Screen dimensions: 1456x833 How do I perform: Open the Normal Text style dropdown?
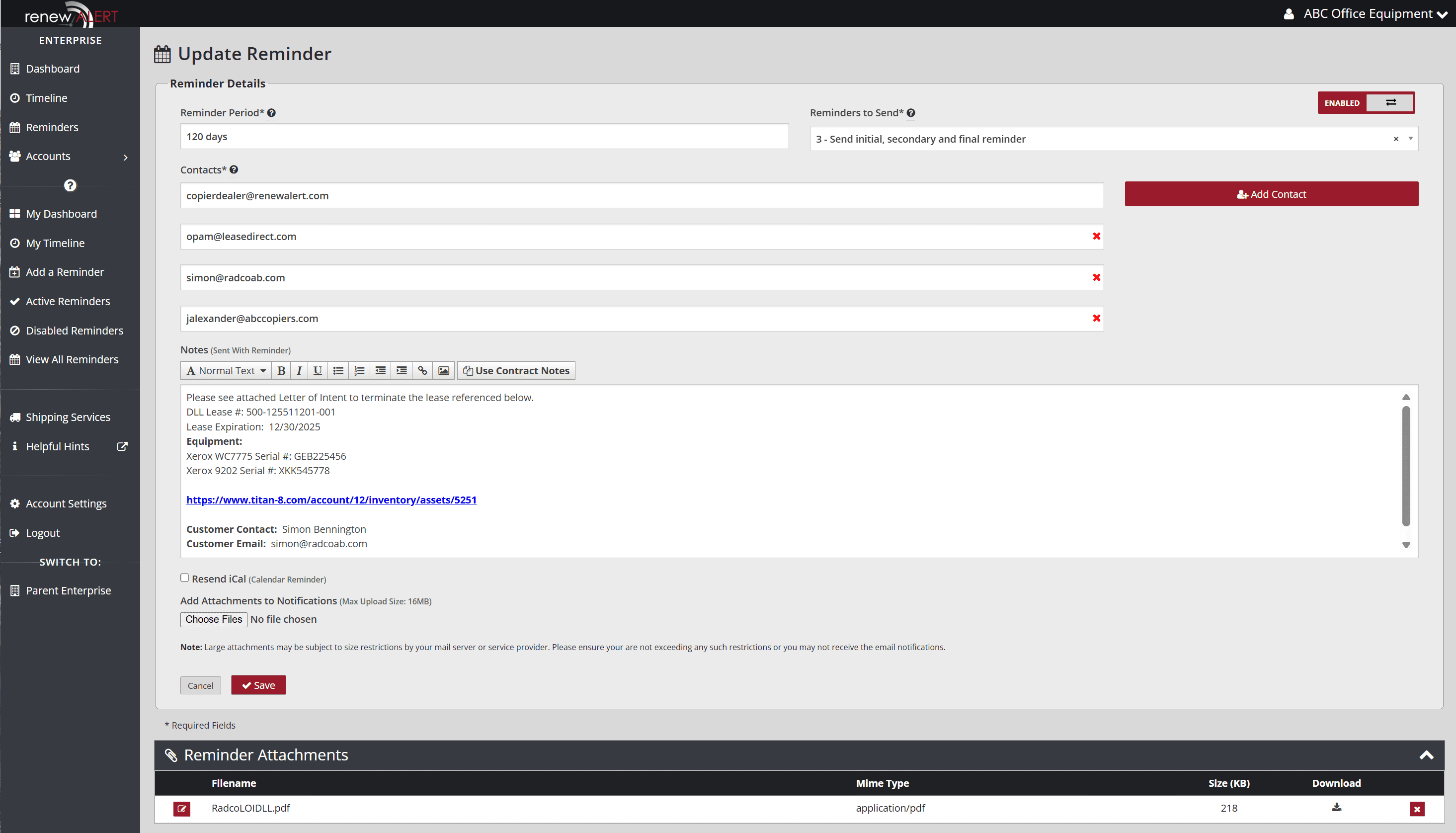[225, 370]
